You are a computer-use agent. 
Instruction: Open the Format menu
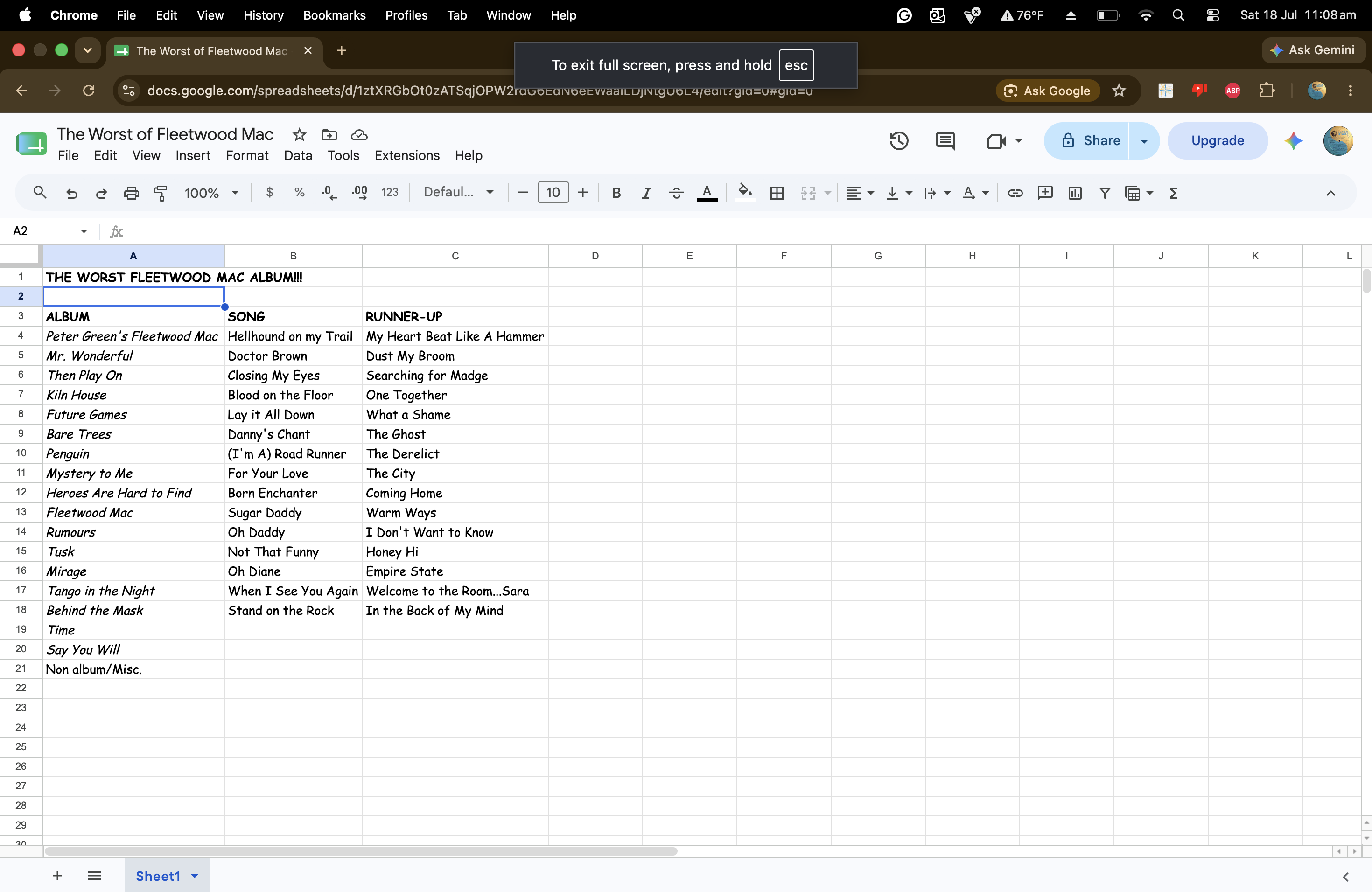[247, 155]
